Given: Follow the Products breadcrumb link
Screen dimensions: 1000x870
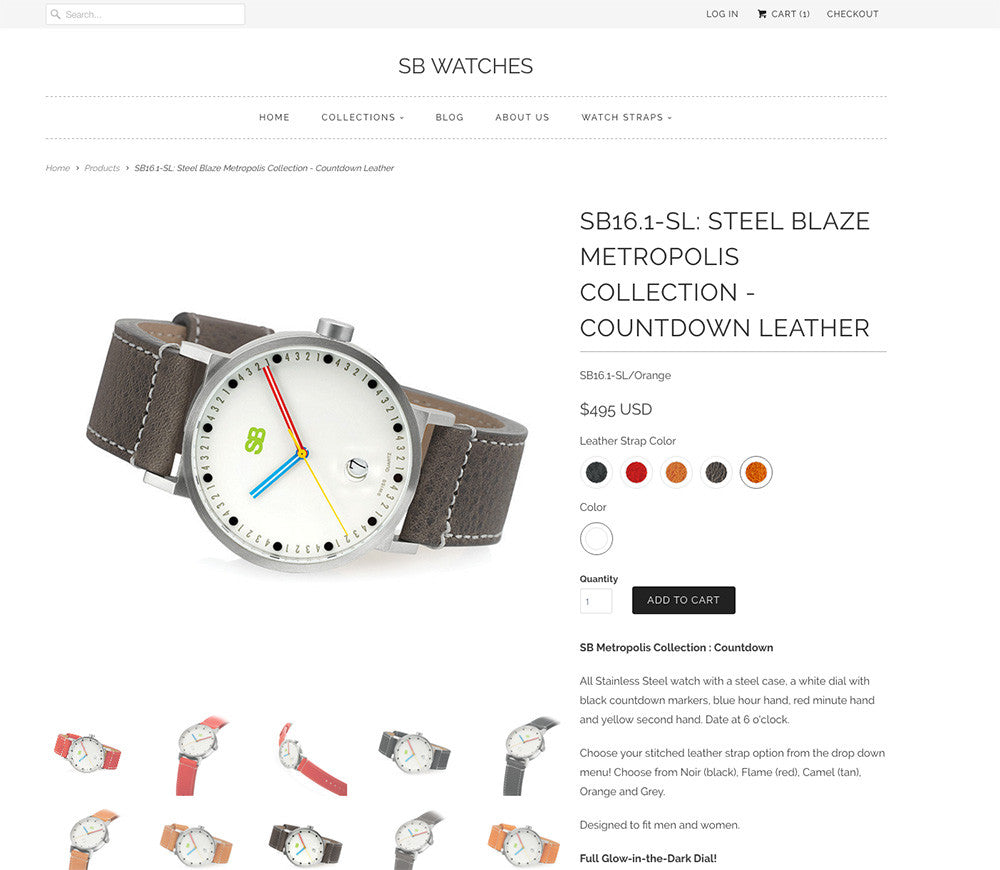Looking at the screenshot, I should [102, 168].
